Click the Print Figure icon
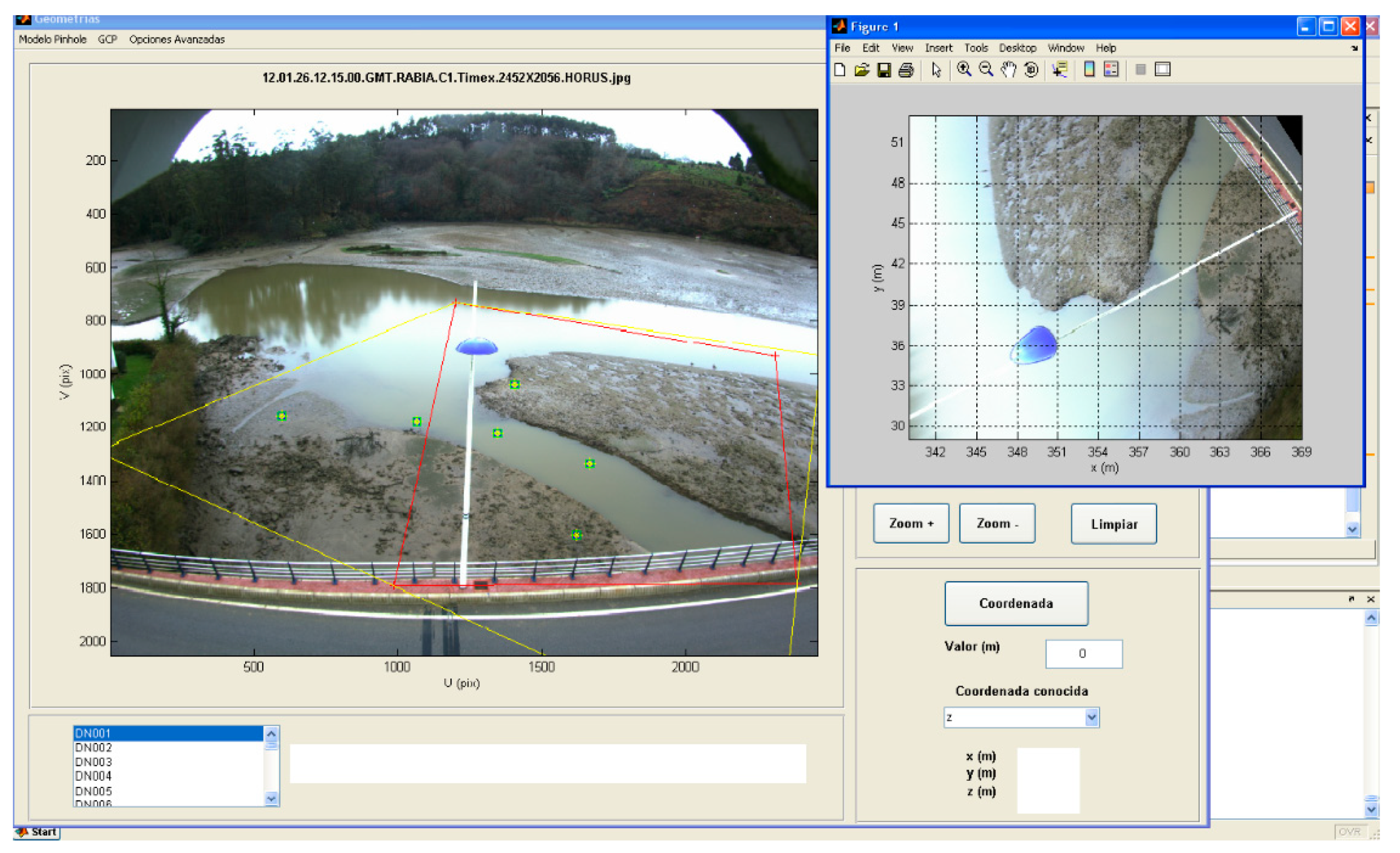 (x=906, y=70)
